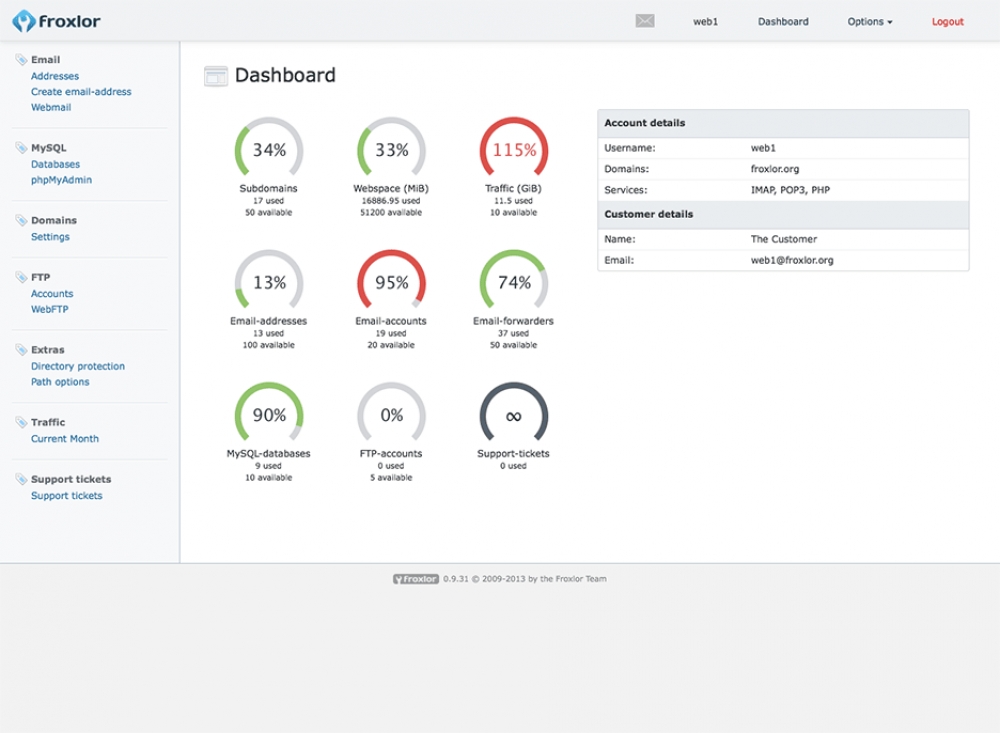Open phpMyAdmin from the MySQL section
The height and width of the screenshot is (733, 1000).
[x=61, y=180]
